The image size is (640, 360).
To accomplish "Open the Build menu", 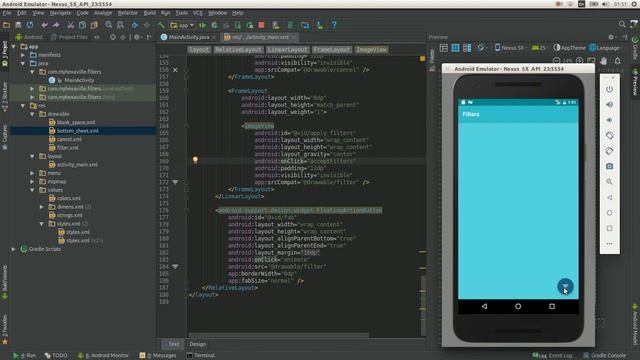I will (x=149, y=13).
